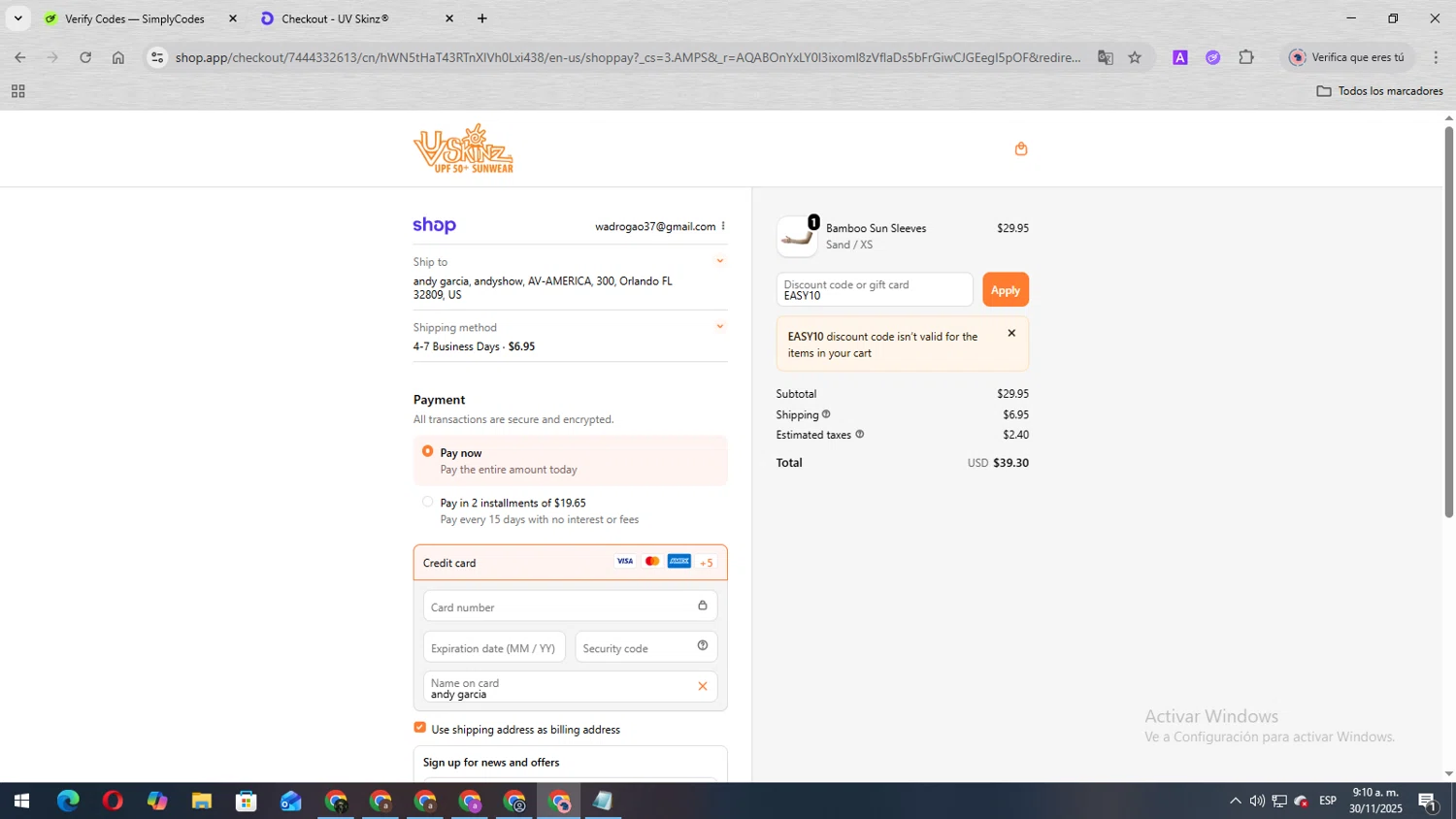Focus the Security code field
Screen dimensions: 1456x819
click(645, 647)
